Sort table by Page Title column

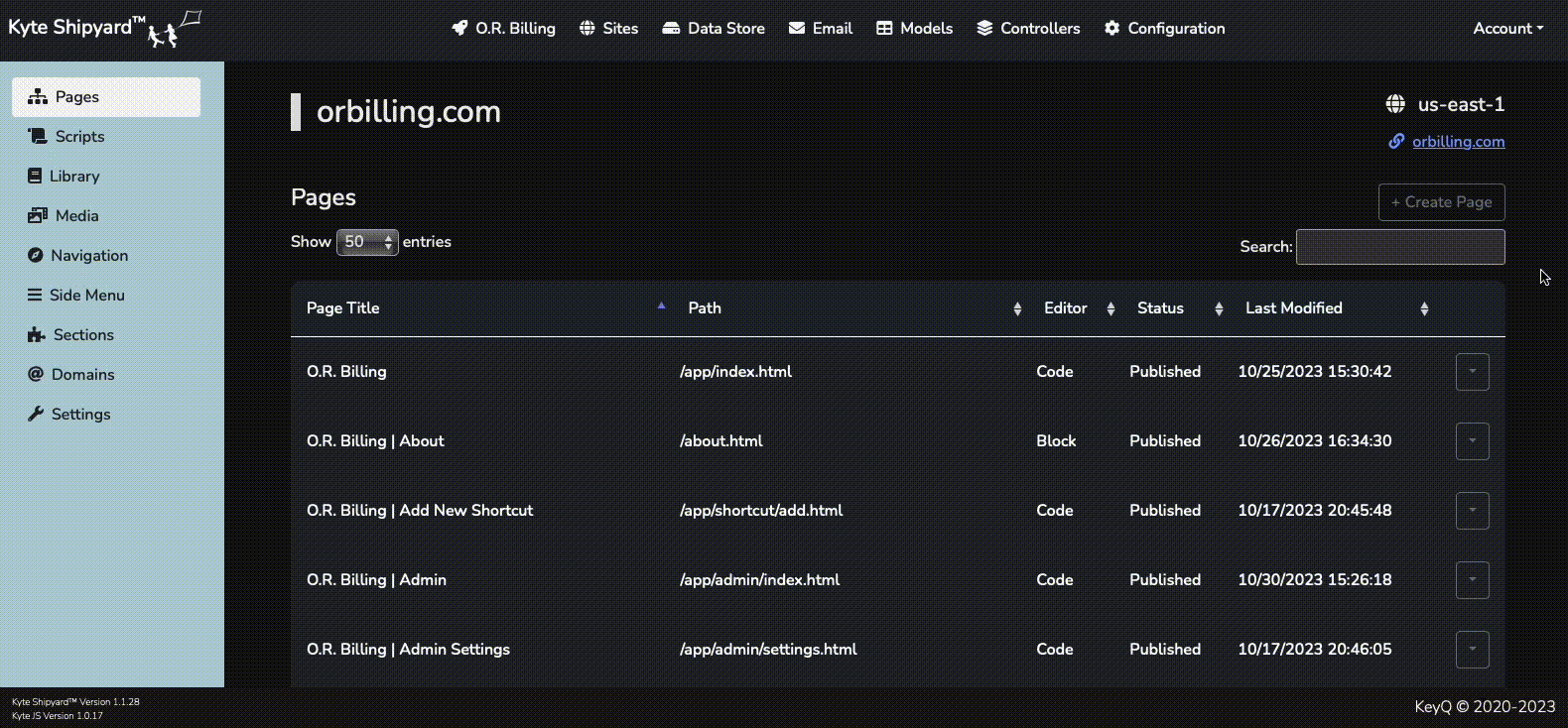click(x=343, y=308)
